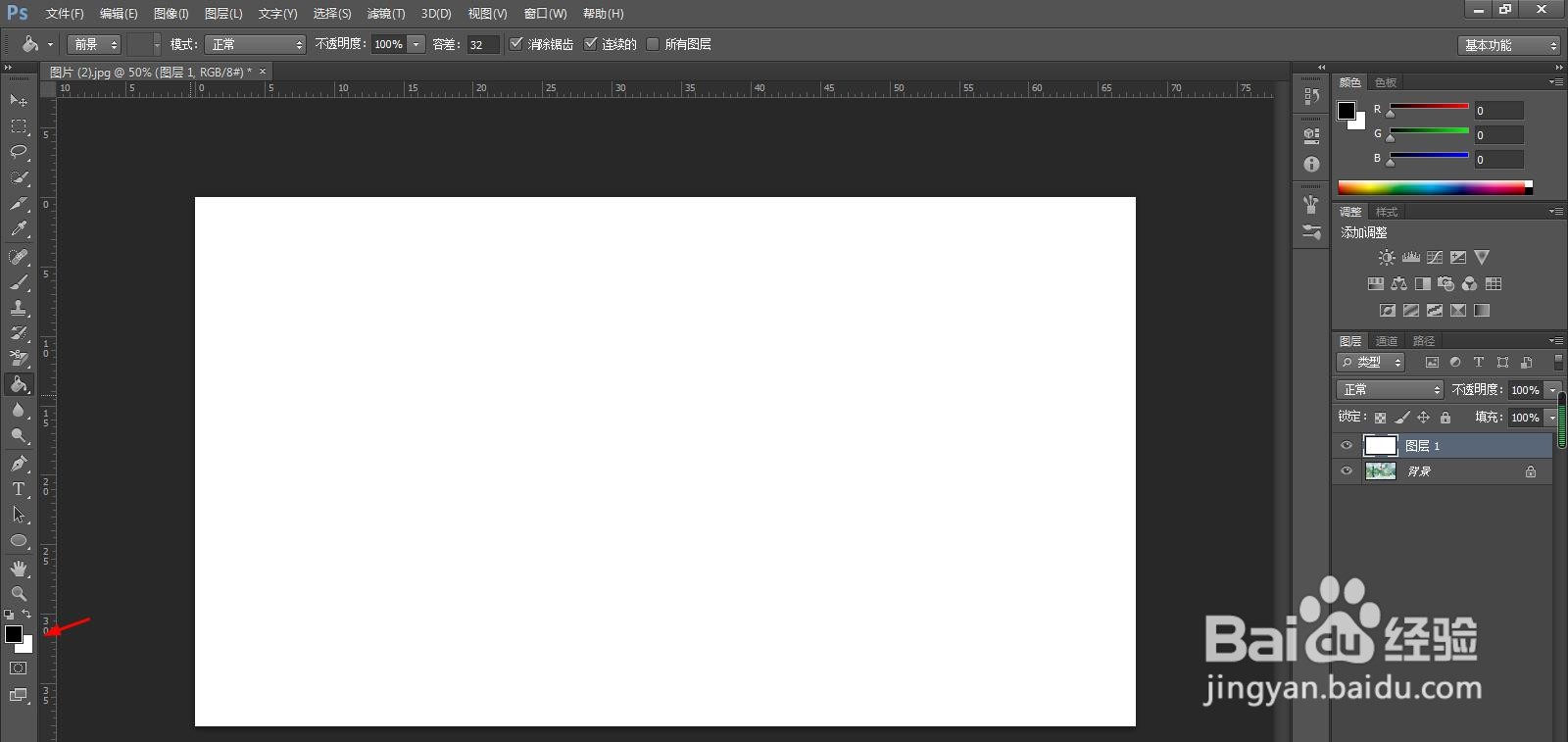Viewport: 1568px width, 742px height.
Task: Add a Curves adjustment
Action: coord(1435,258)
